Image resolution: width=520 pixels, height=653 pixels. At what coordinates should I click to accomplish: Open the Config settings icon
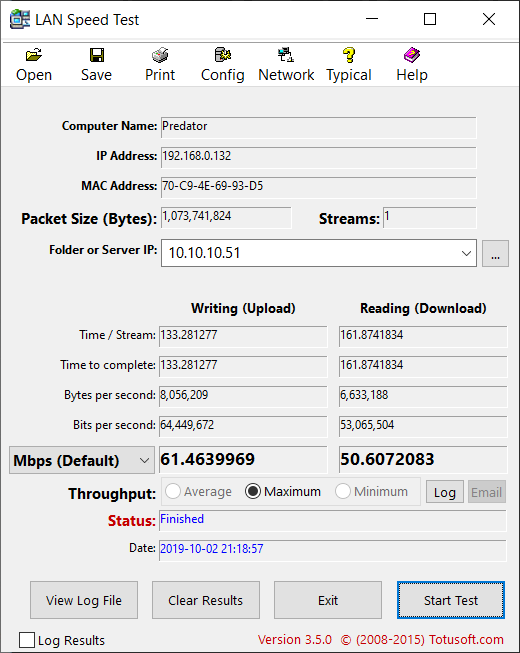click(x=223, y=55)
